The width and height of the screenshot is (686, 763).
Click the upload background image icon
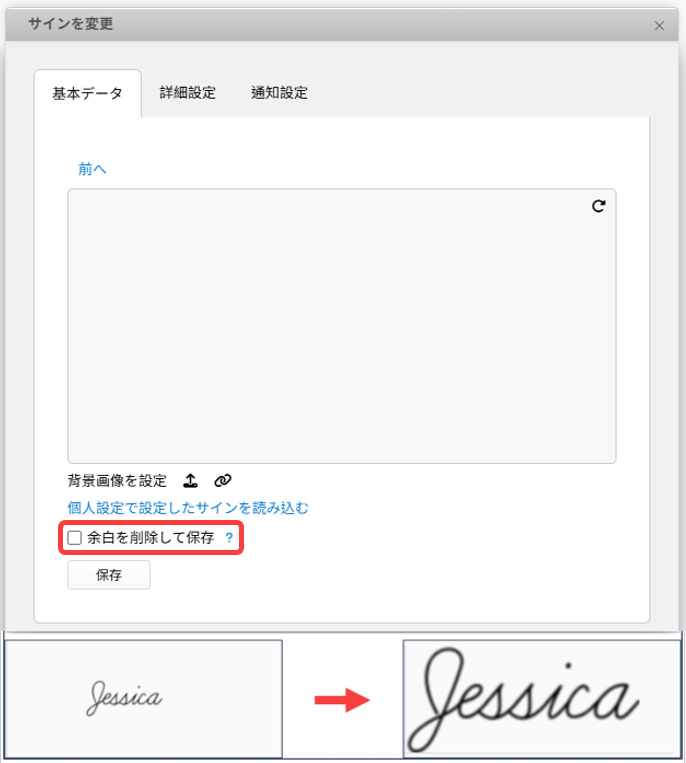point(190,481)
